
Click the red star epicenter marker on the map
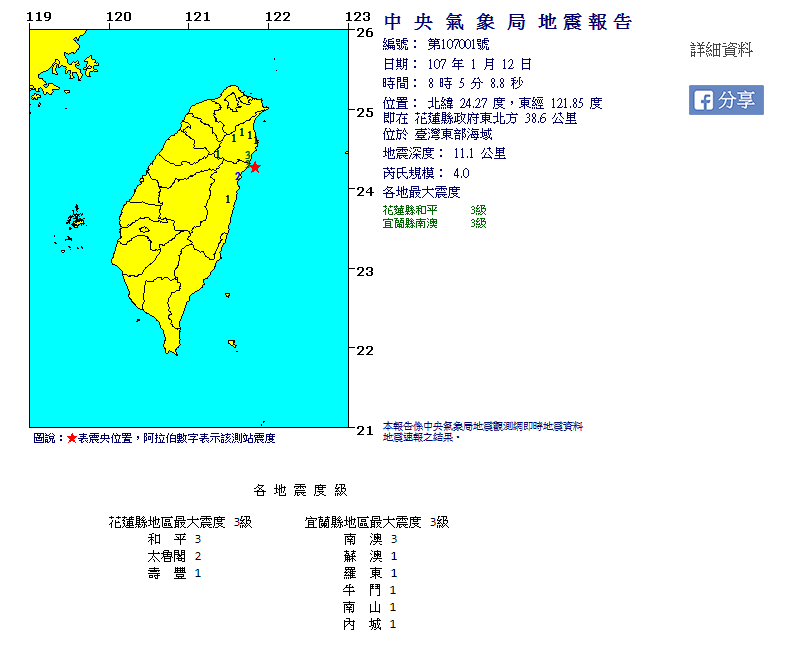(x=255, y=168)
